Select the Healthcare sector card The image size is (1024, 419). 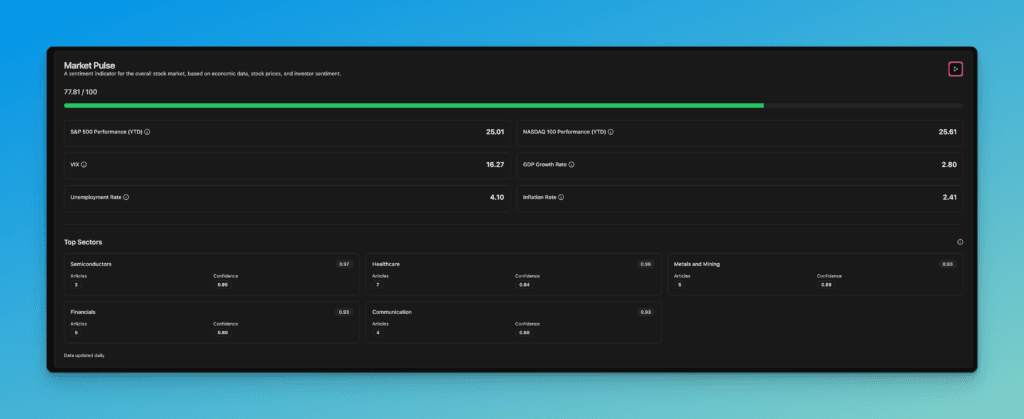click(x=511, y=275)
